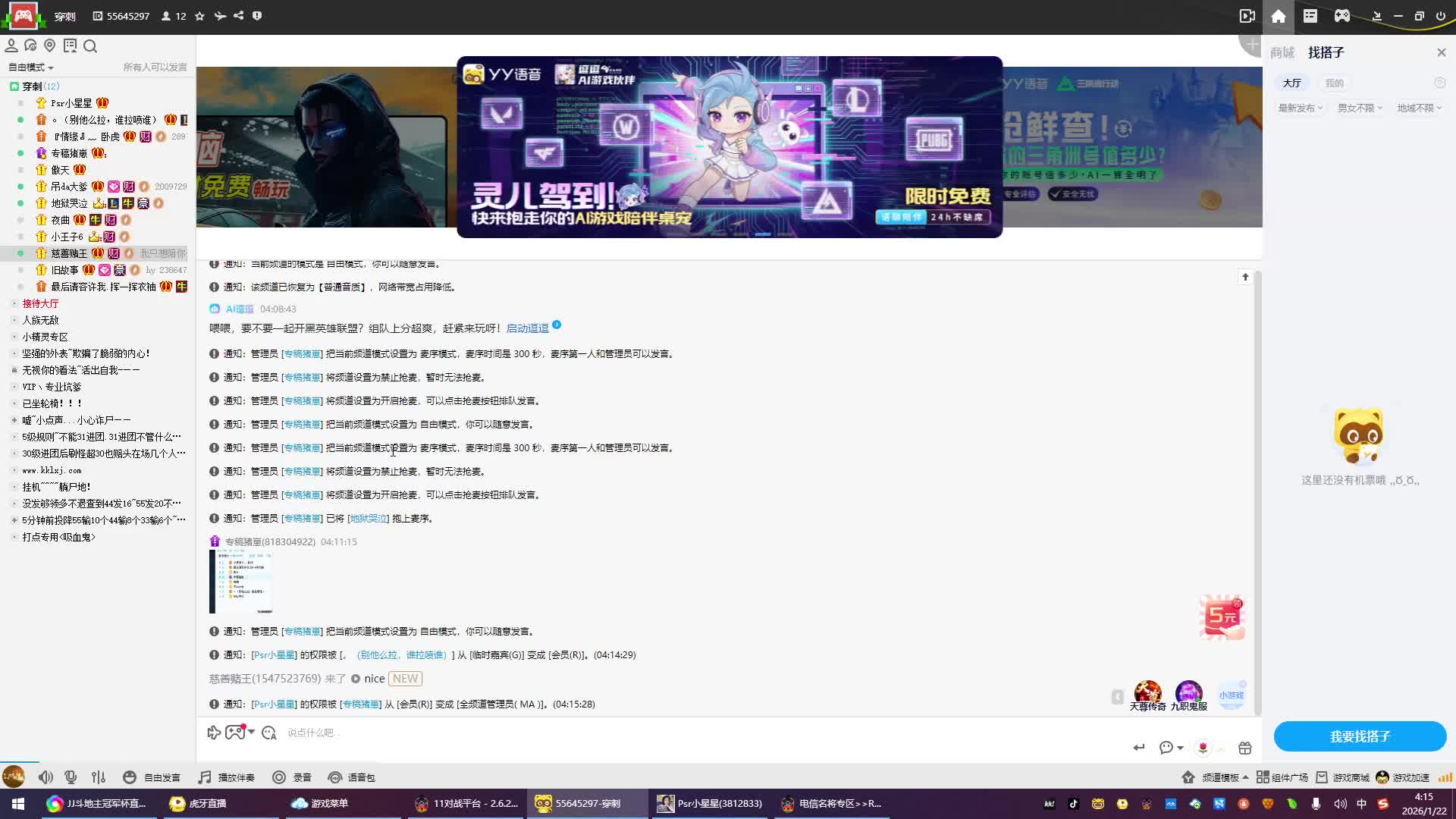The image size is (1456, 819).
Task: Click the 我要找搭子 button
Action: 1360,736
